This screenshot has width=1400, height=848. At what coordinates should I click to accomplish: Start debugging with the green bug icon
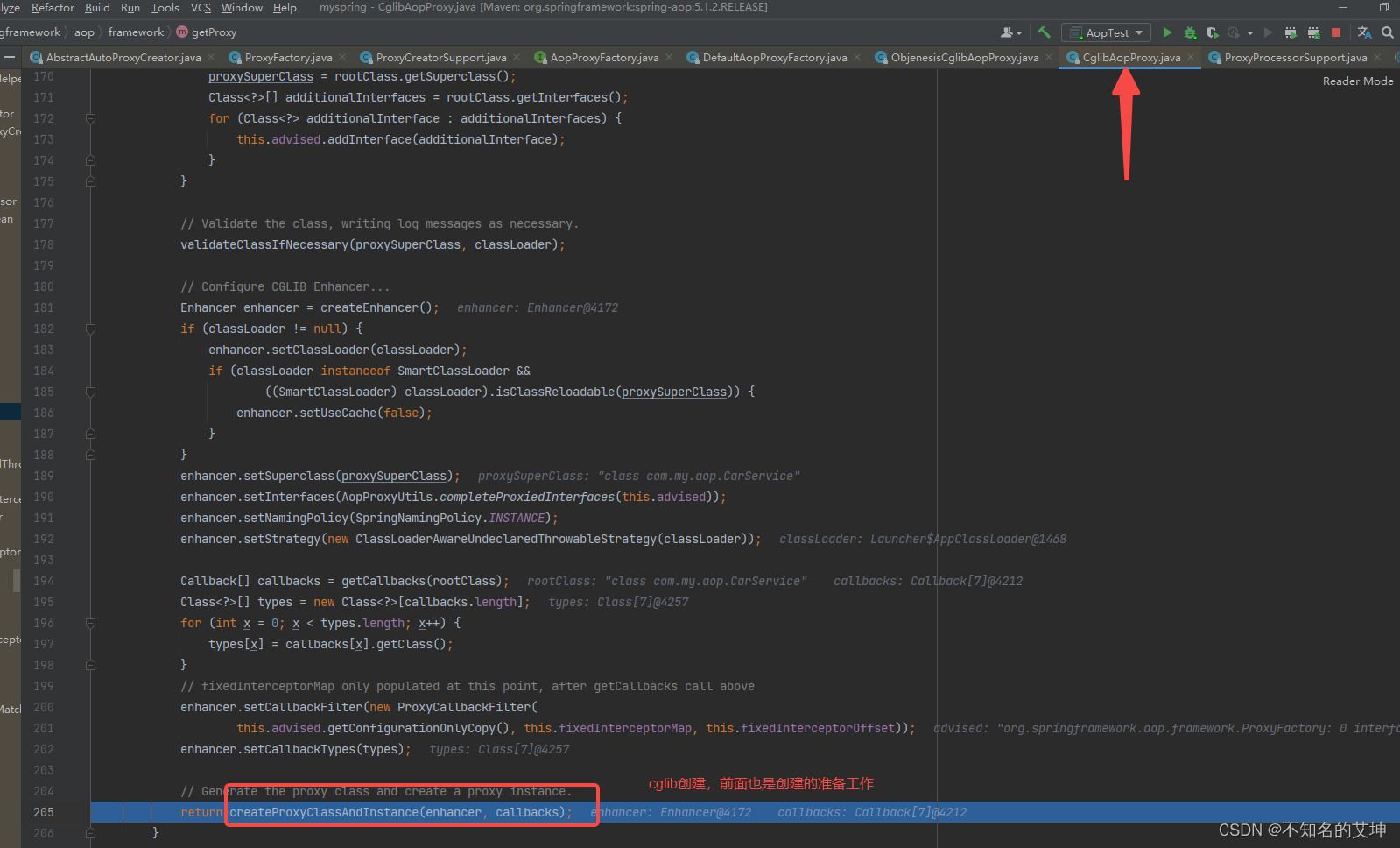point(1190,32)
